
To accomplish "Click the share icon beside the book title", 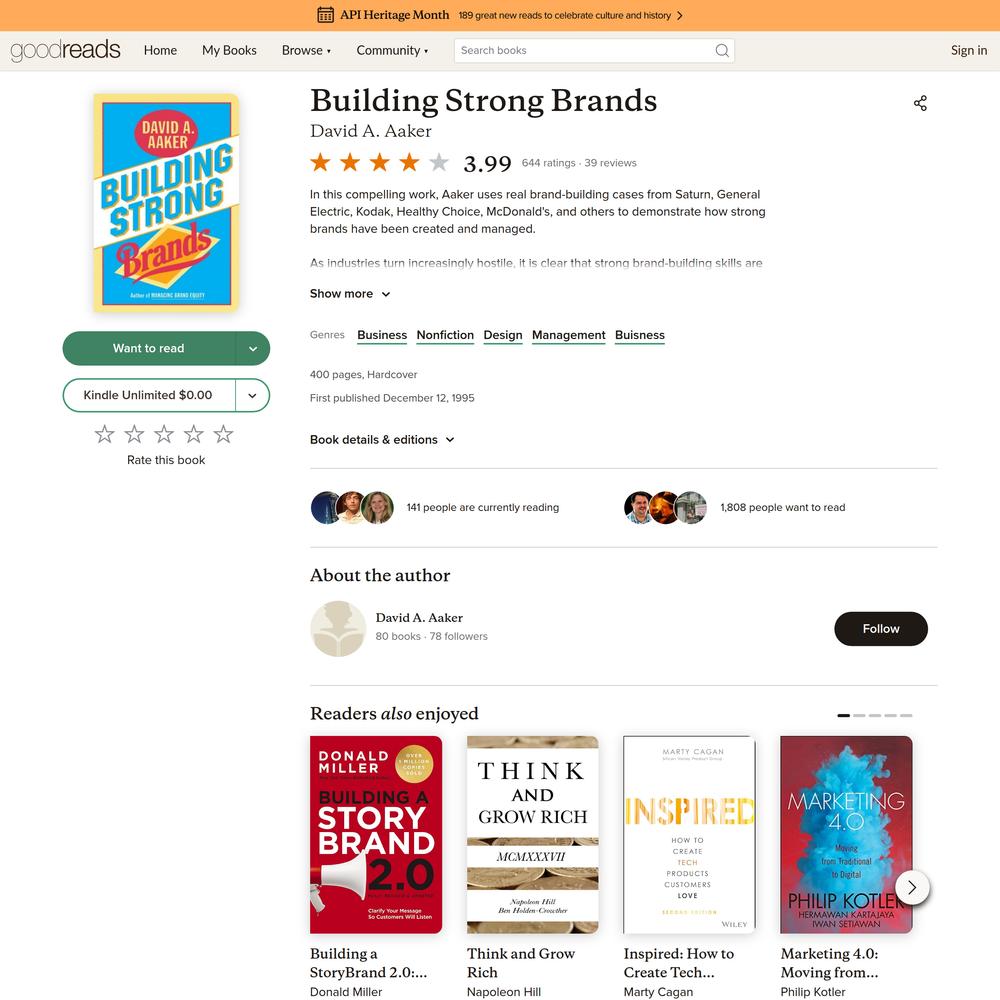I will tap(920, 103).
